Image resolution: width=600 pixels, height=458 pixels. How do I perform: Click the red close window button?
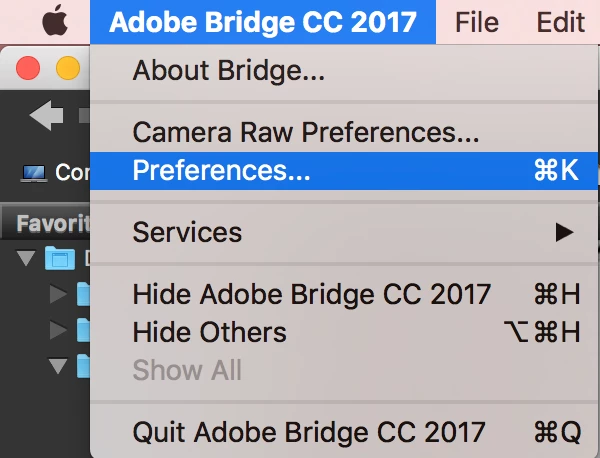tap(28, 68)
